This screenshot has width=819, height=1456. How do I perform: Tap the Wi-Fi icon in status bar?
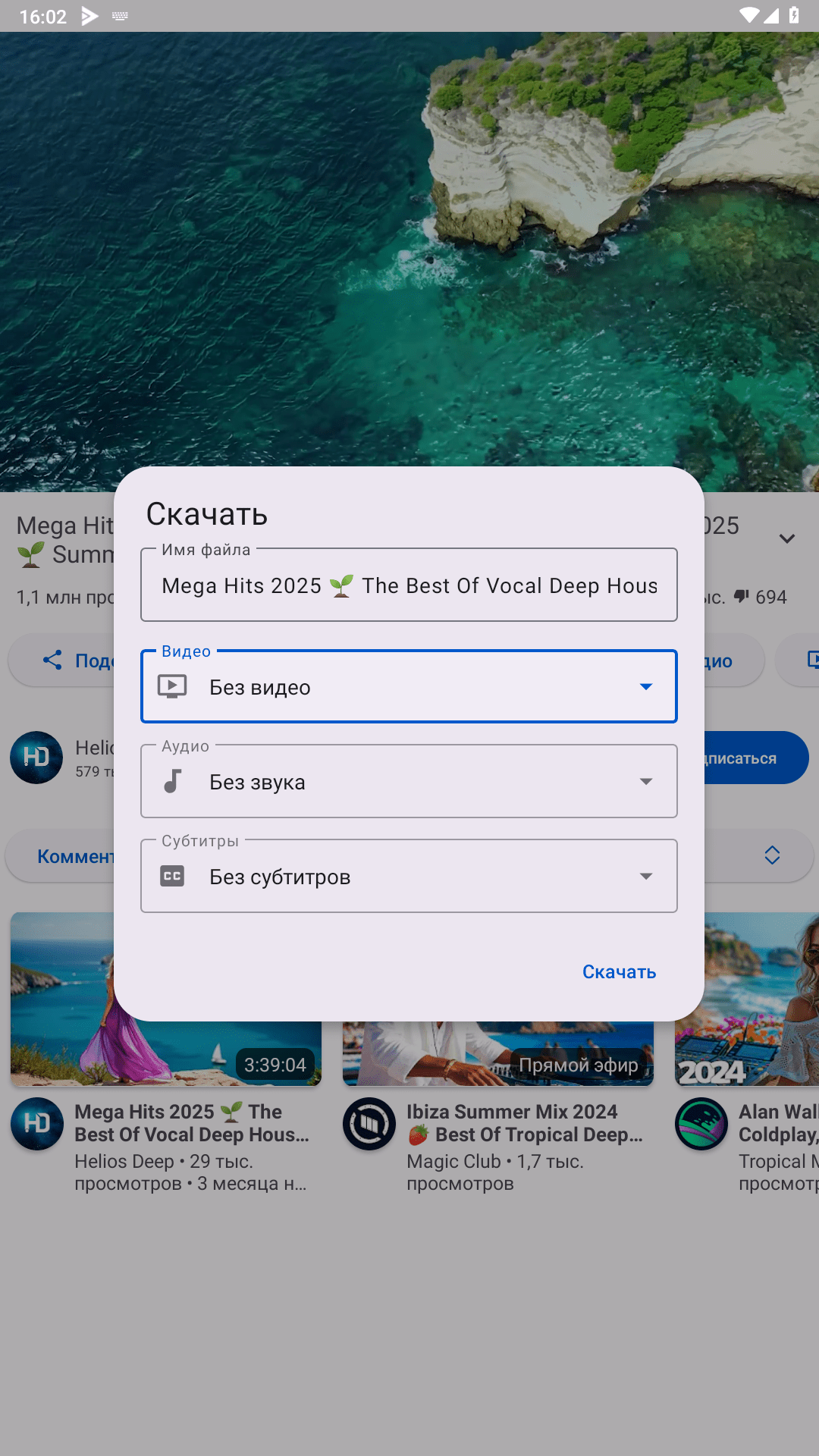(x=748, y=15)
